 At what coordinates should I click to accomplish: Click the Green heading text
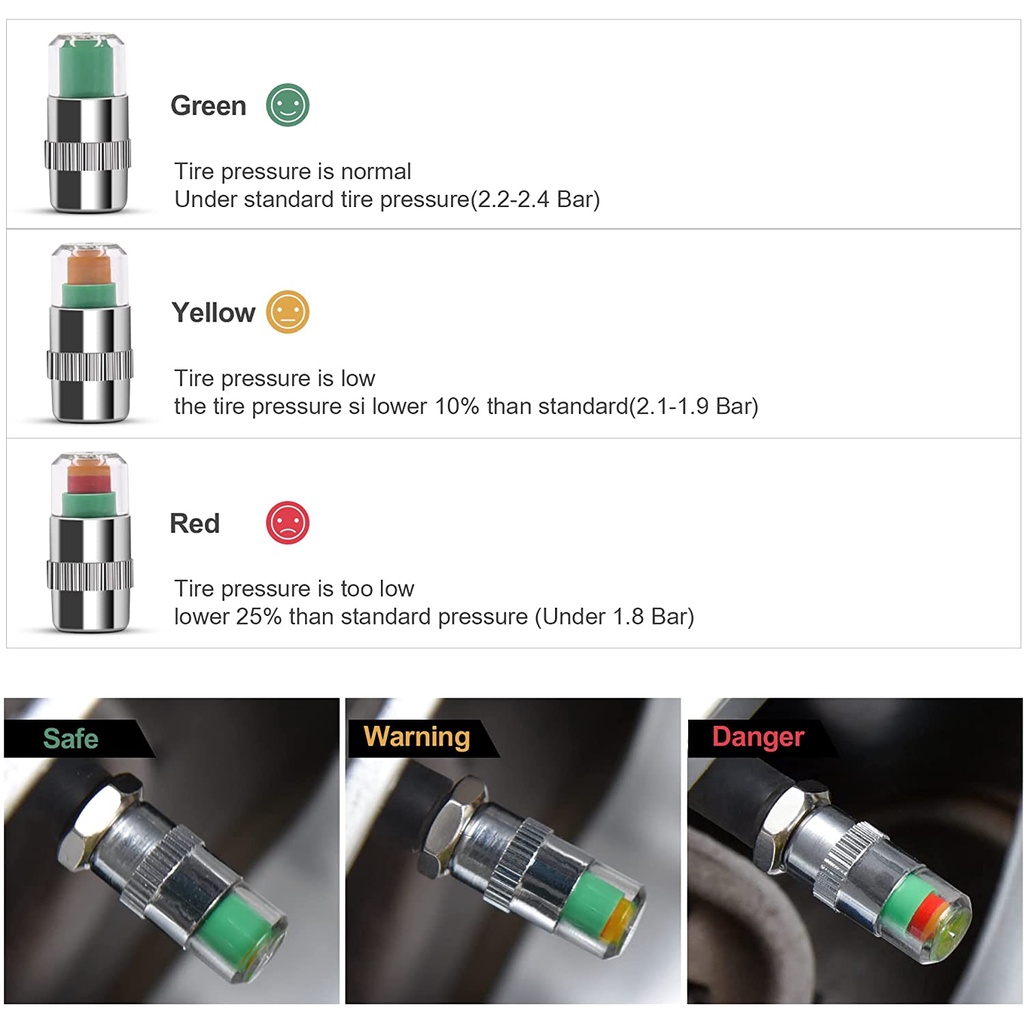pos(208,106)
